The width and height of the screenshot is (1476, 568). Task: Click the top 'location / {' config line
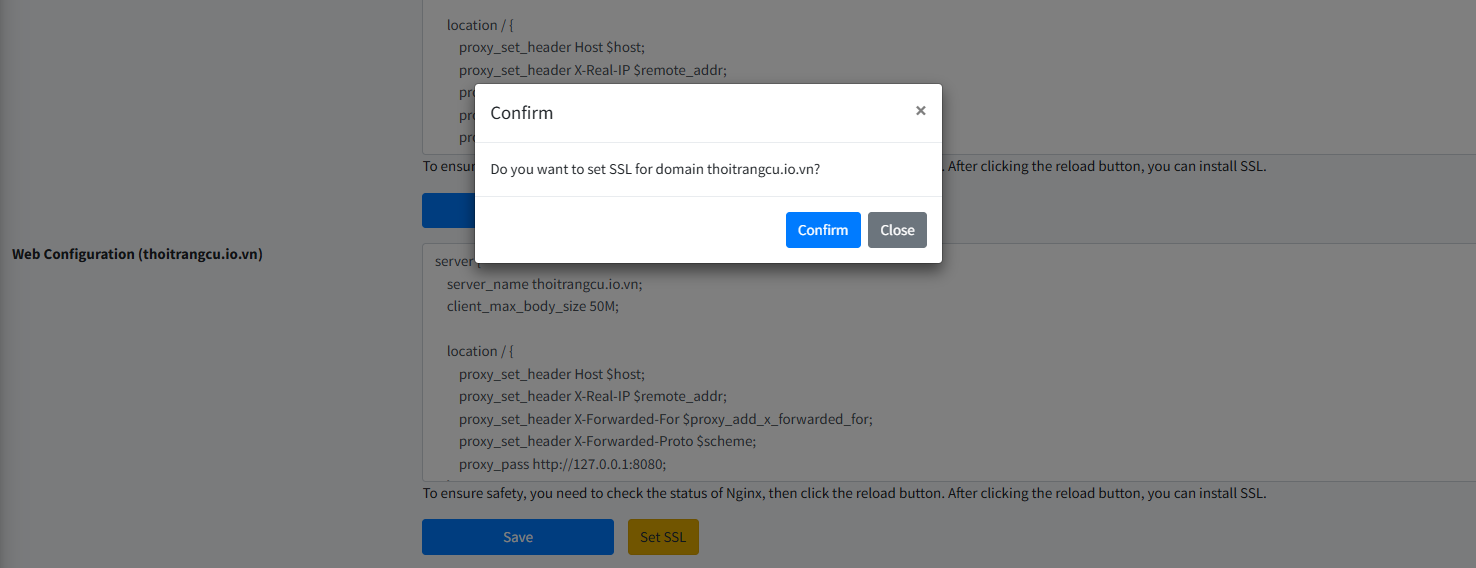pyautogui.click(x=479, y=25)
